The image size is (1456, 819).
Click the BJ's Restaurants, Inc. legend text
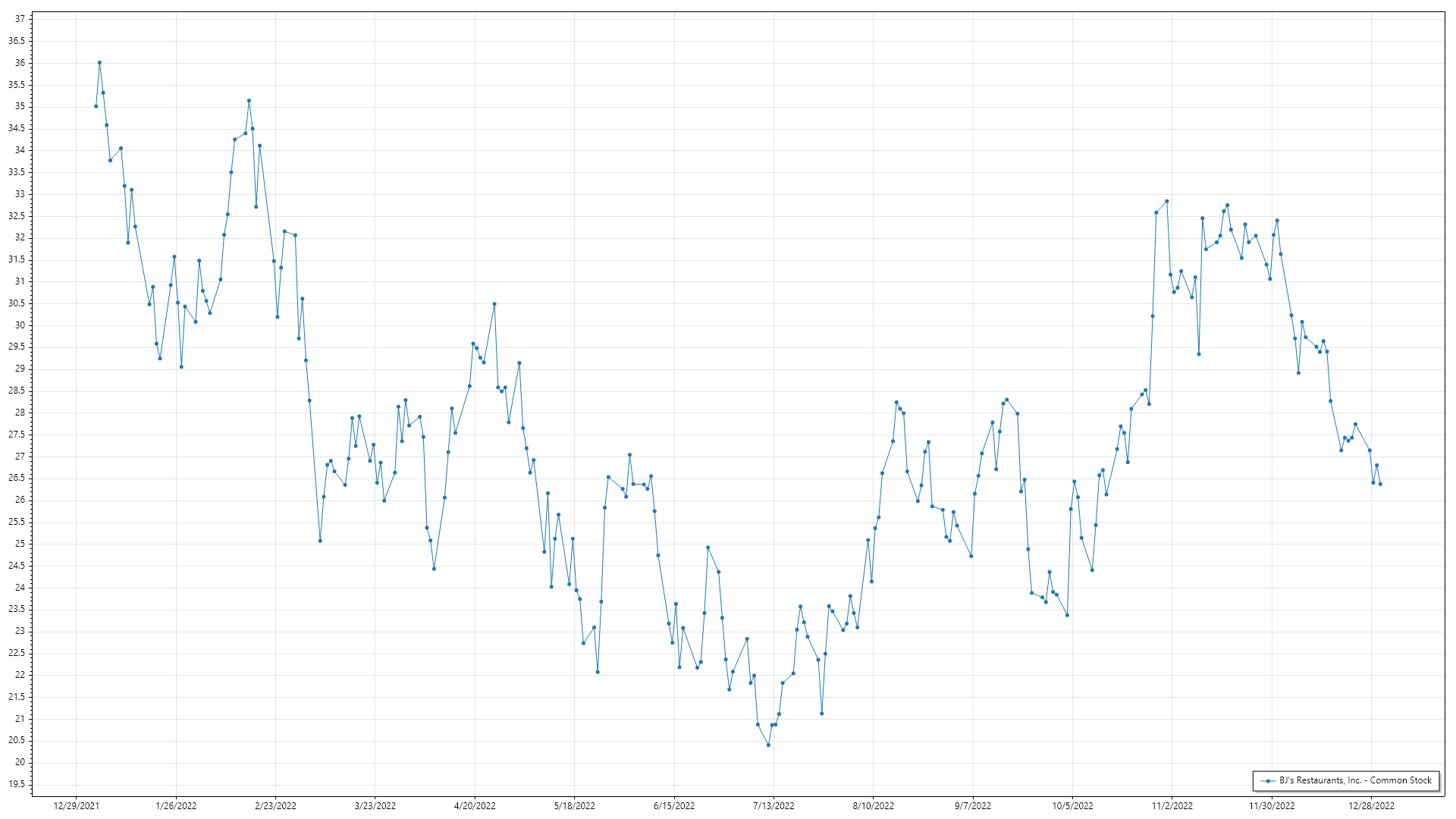coord(1355,780)
